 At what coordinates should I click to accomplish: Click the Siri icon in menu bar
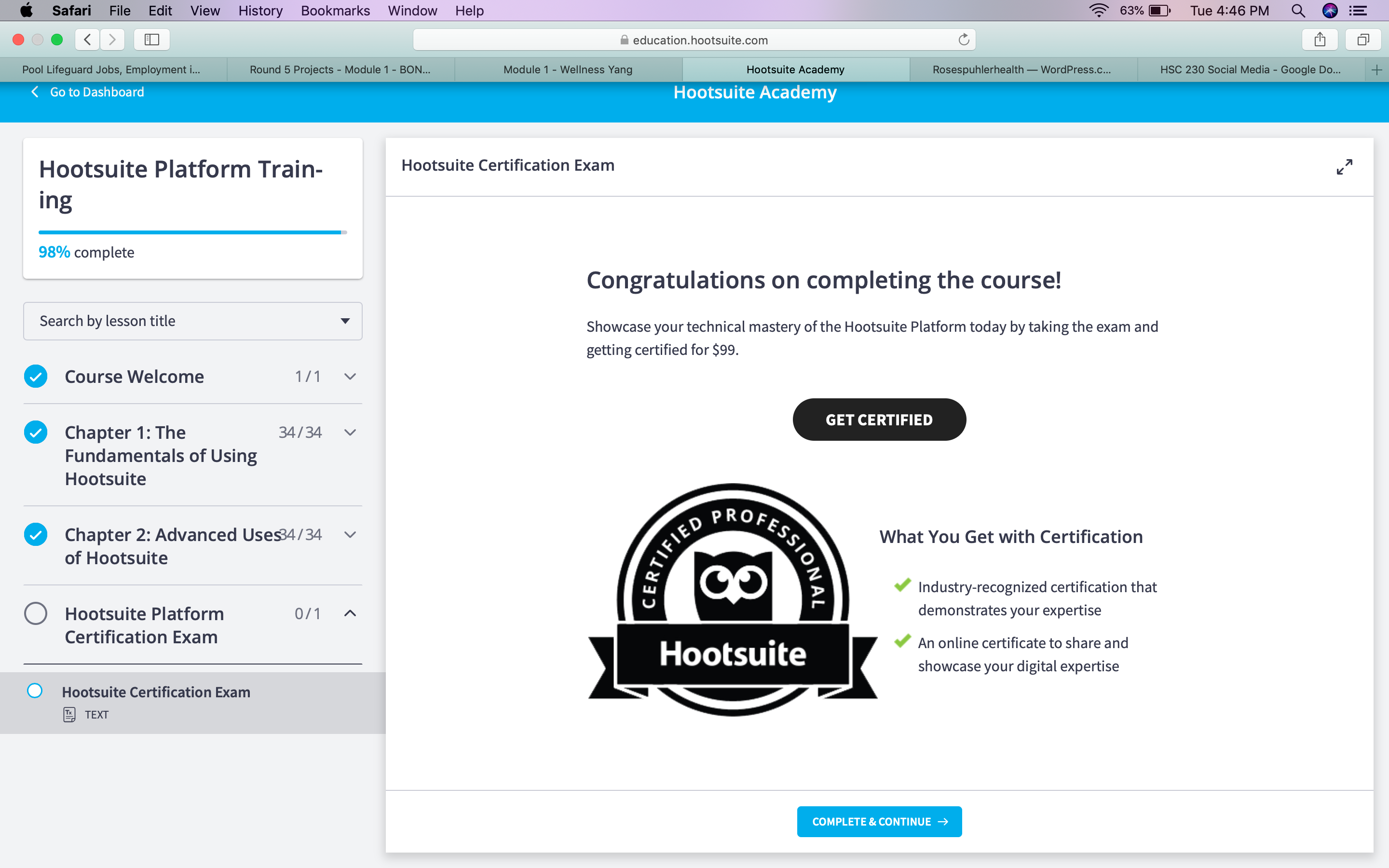[1330, 10]
